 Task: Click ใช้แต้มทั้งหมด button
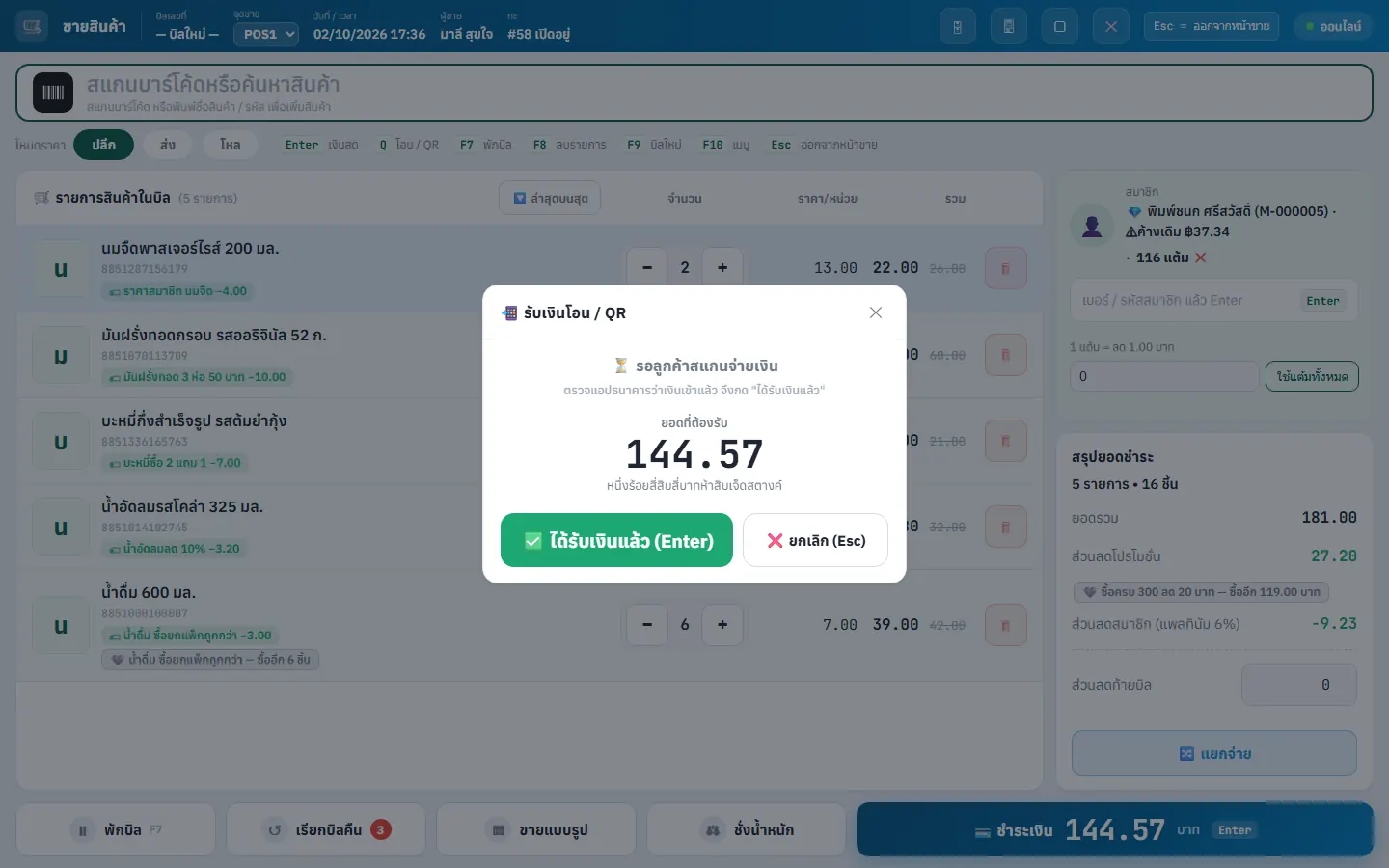(1312, 376)
